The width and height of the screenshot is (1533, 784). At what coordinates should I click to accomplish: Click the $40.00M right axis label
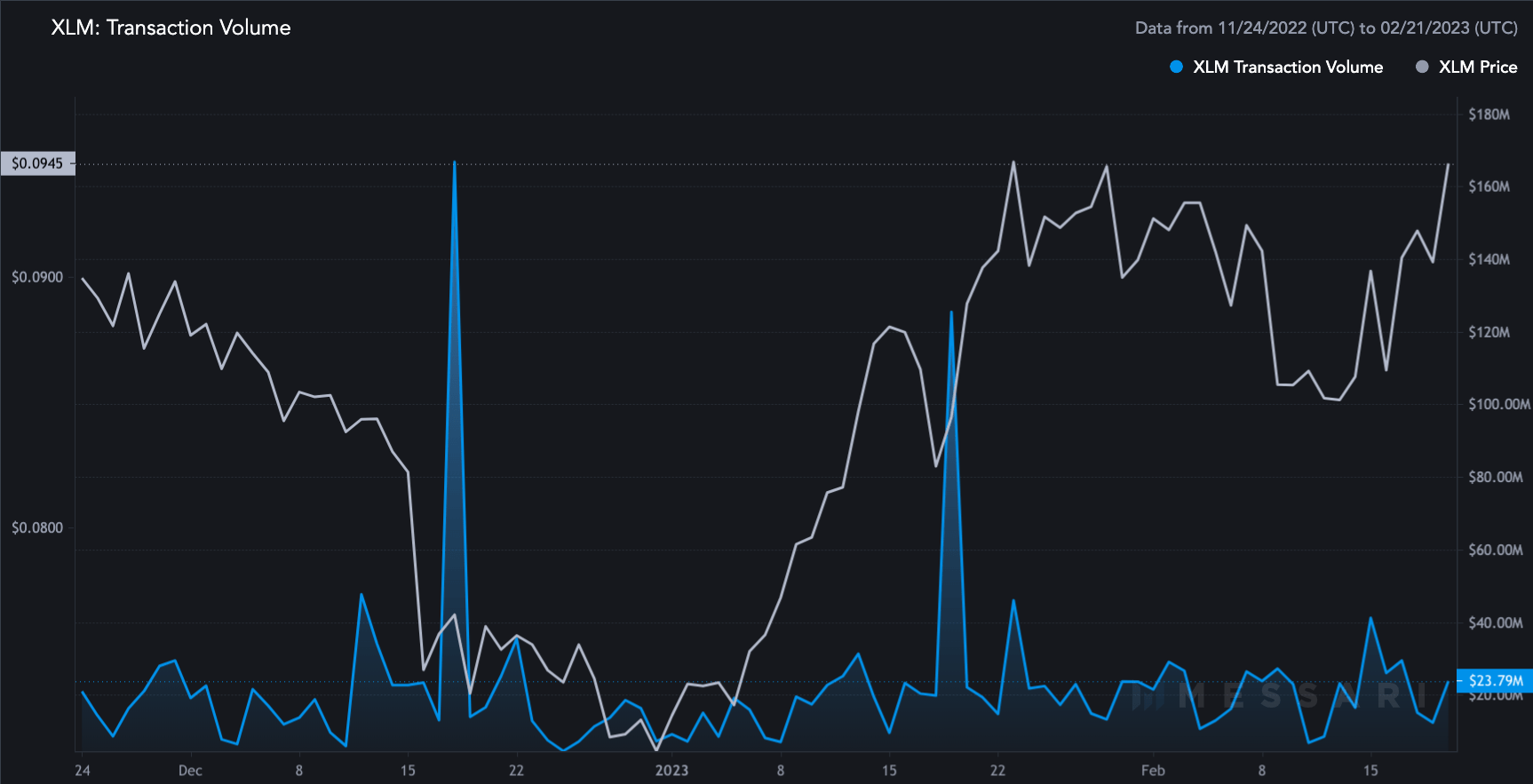pos(1496,622)
